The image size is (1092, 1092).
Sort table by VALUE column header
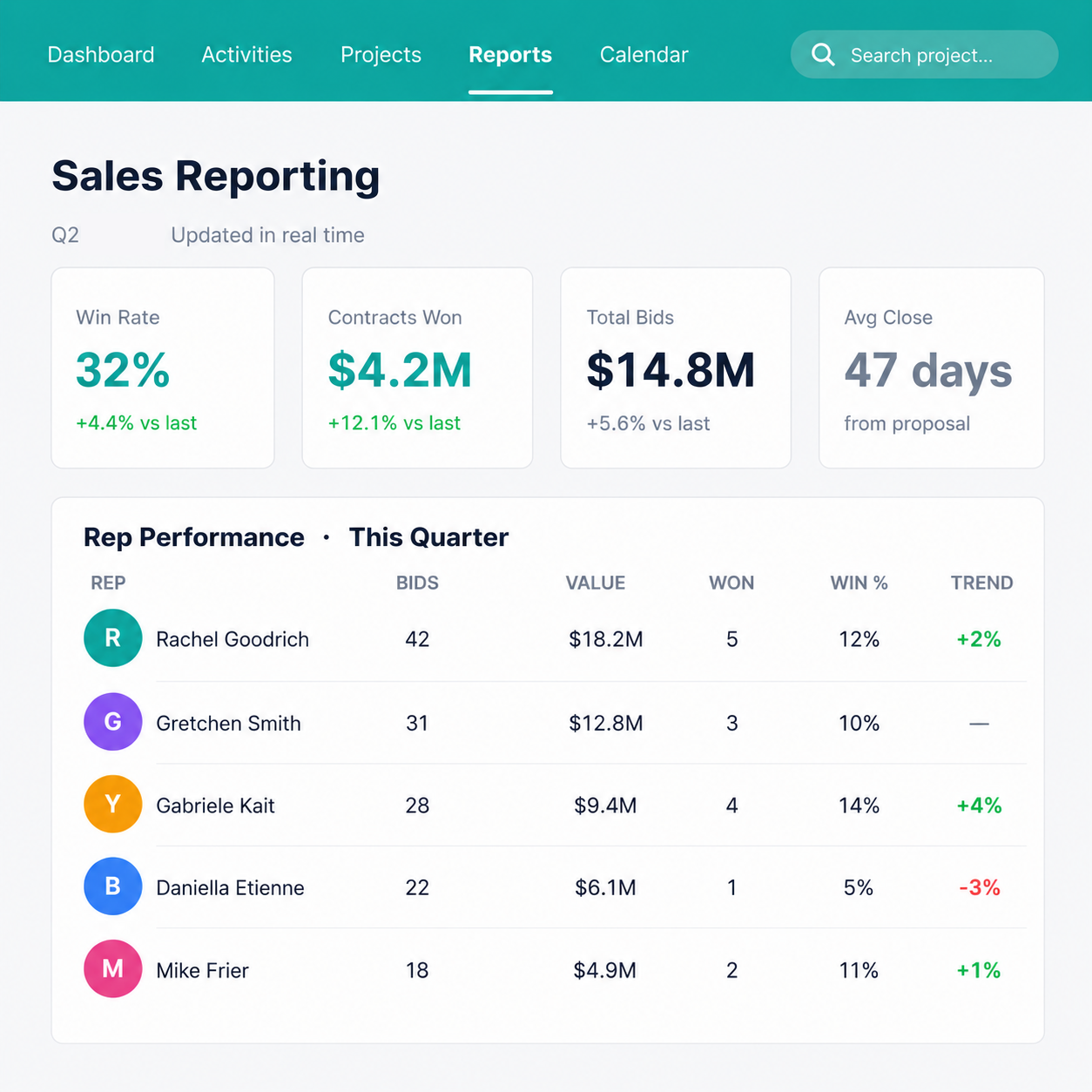596,583
